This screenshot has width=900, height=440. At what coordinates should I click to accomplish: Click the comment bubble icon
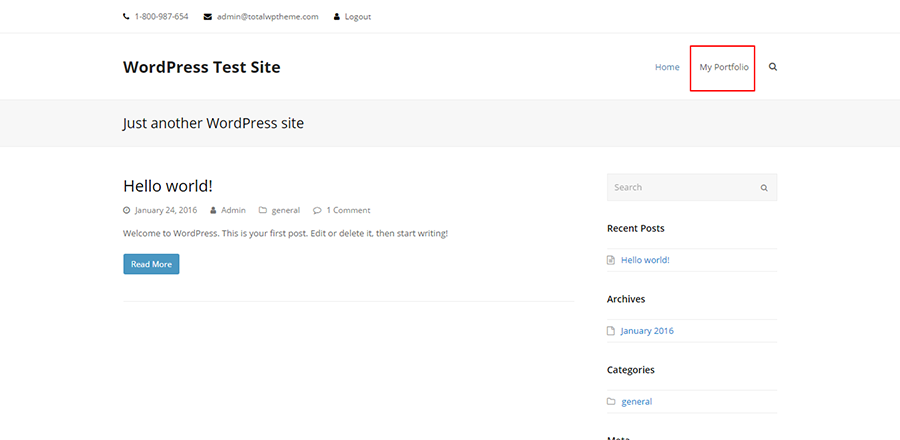[317, 211]
